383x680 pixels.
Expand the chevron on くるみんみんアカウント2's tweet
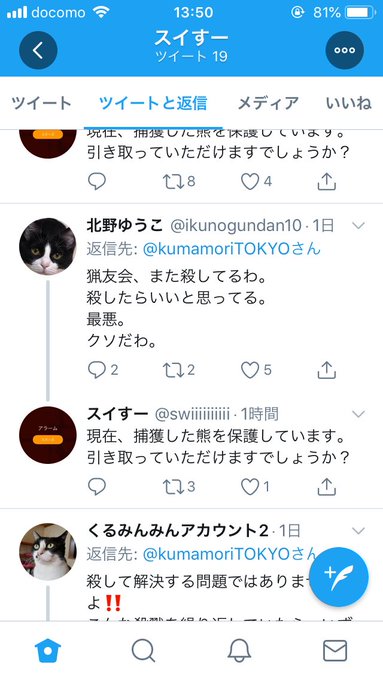pos(359,530)
